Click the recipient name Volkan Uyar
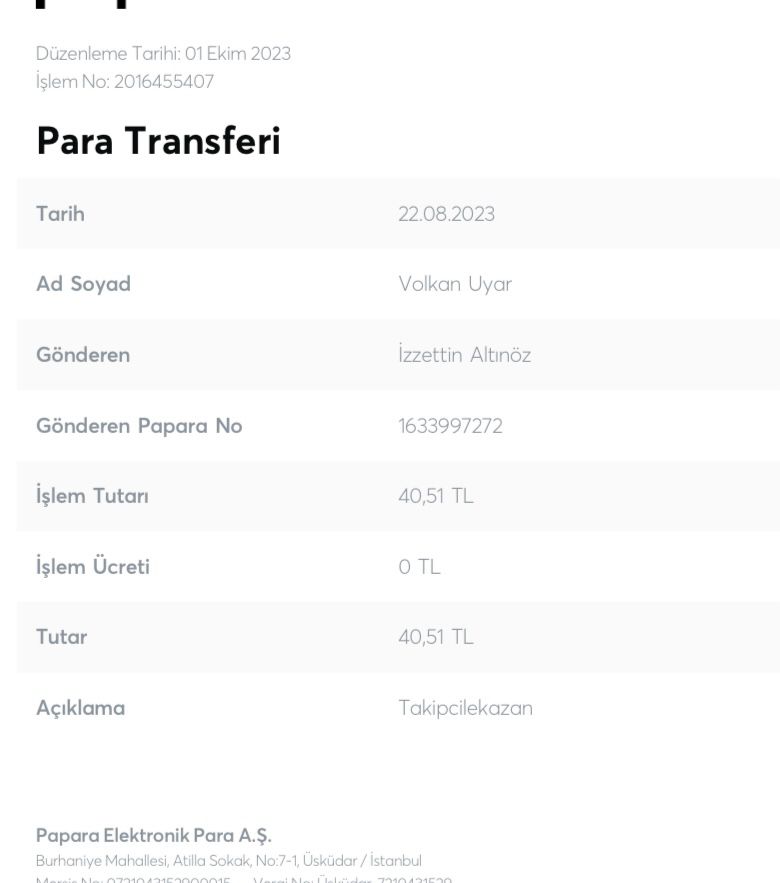780x883 pixels. 455,284
